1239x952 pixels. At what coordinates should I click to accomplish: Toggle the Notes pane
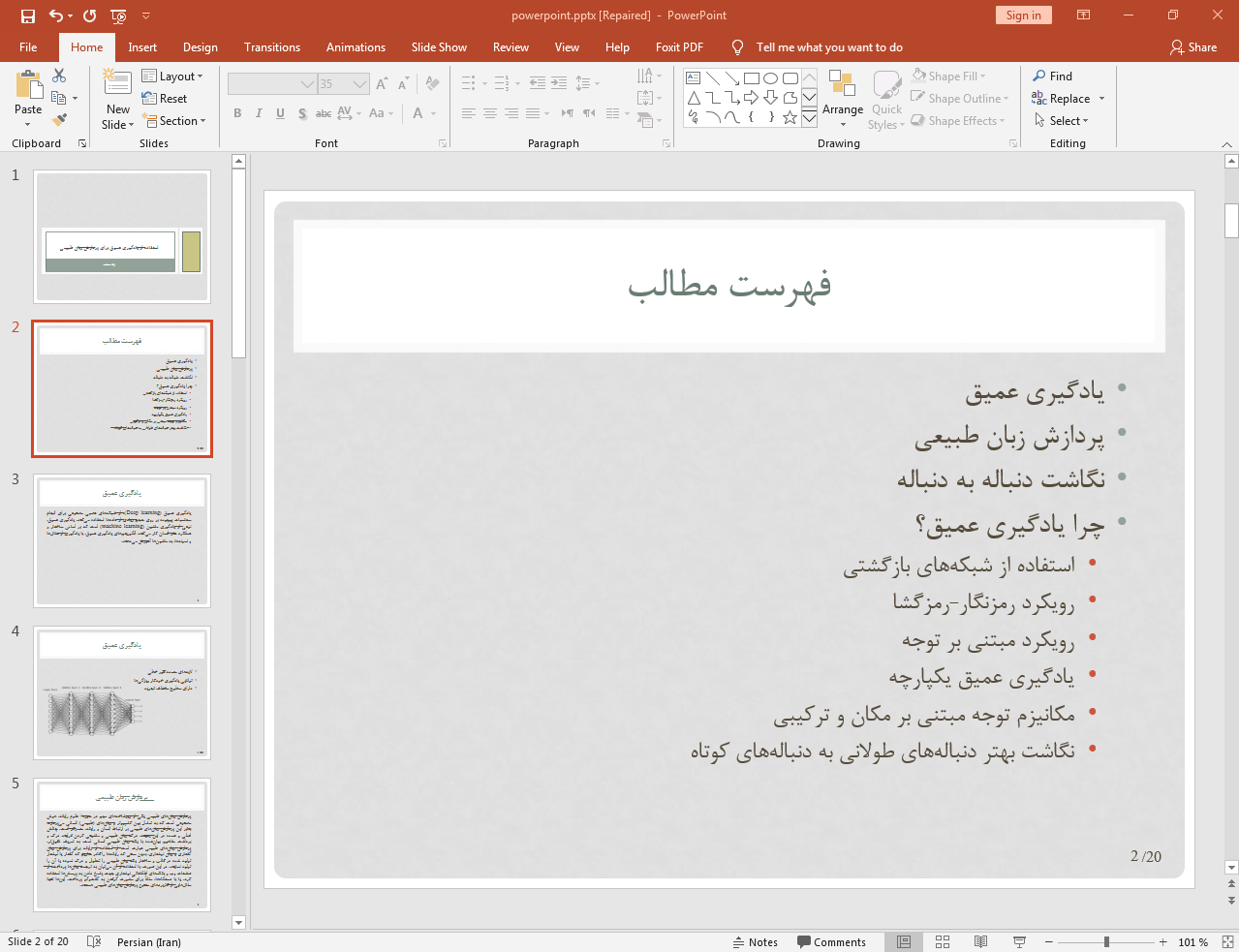[756, 942]
